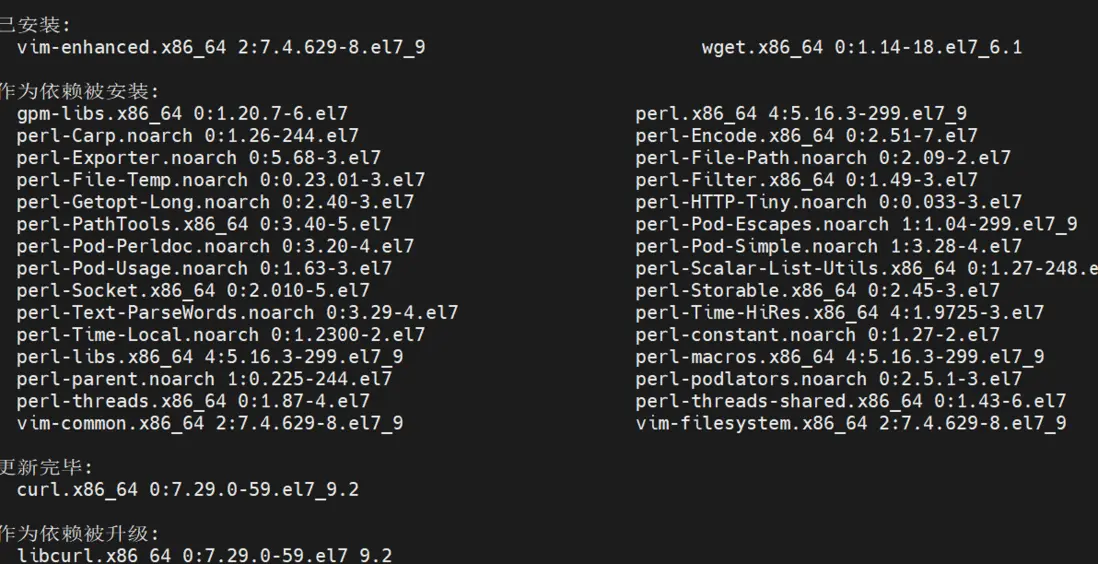1098x564 pixels.
Task: Click the perl-Time-HiRes.x86_64 entry
Action: (x=839, y=313)
